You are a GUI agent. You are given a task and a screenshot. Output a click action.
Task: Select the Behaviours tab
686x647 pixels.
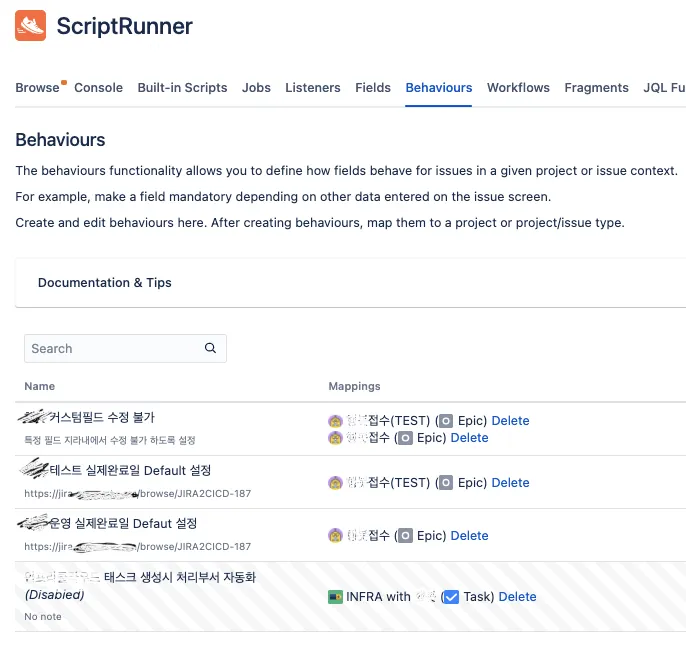[x=439, y=87]
